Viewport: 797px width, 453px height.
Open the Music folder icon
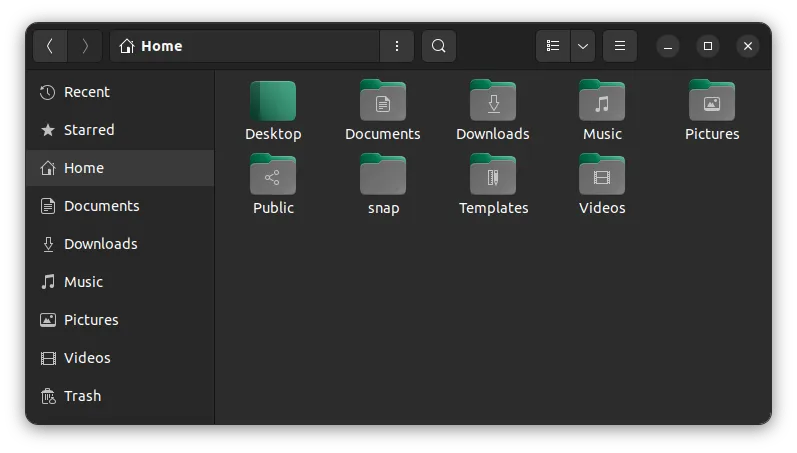point(602,102)
